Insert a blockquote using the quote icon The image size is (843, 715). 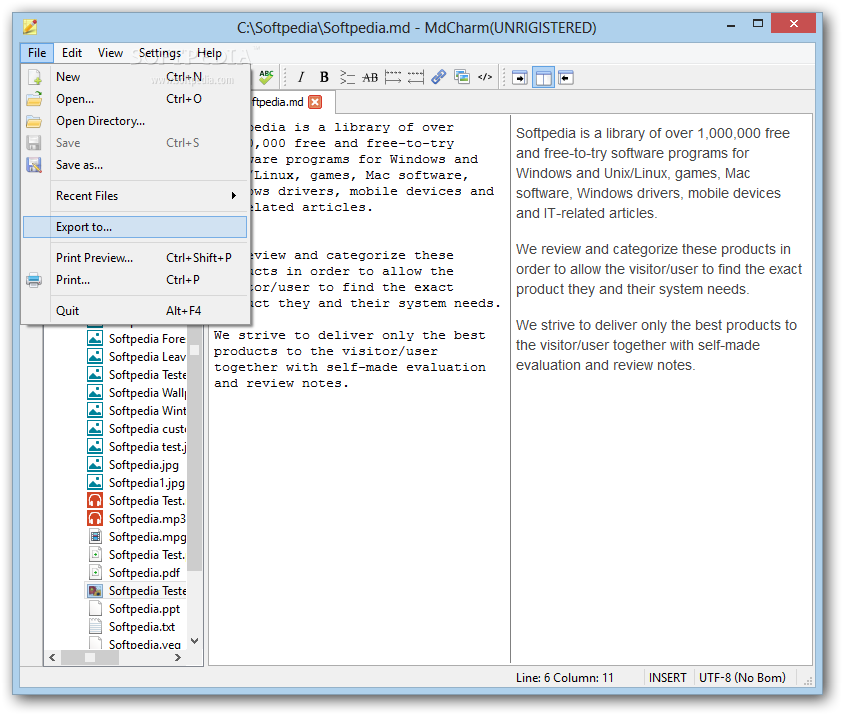(347, 77)
